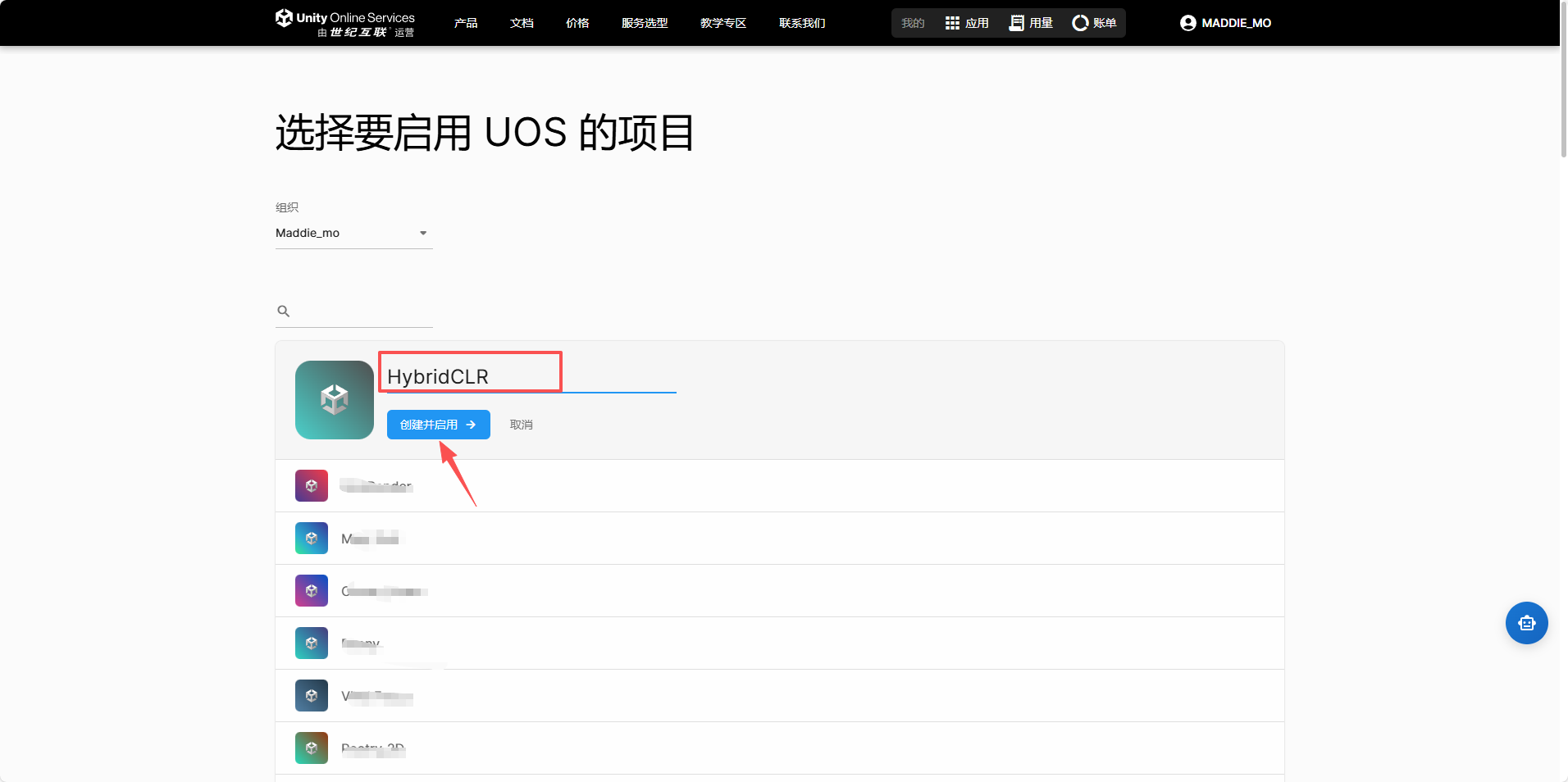Click the 创建并启用 button
The width and height of the screenshot is (1568, 782).
(439, 425)
